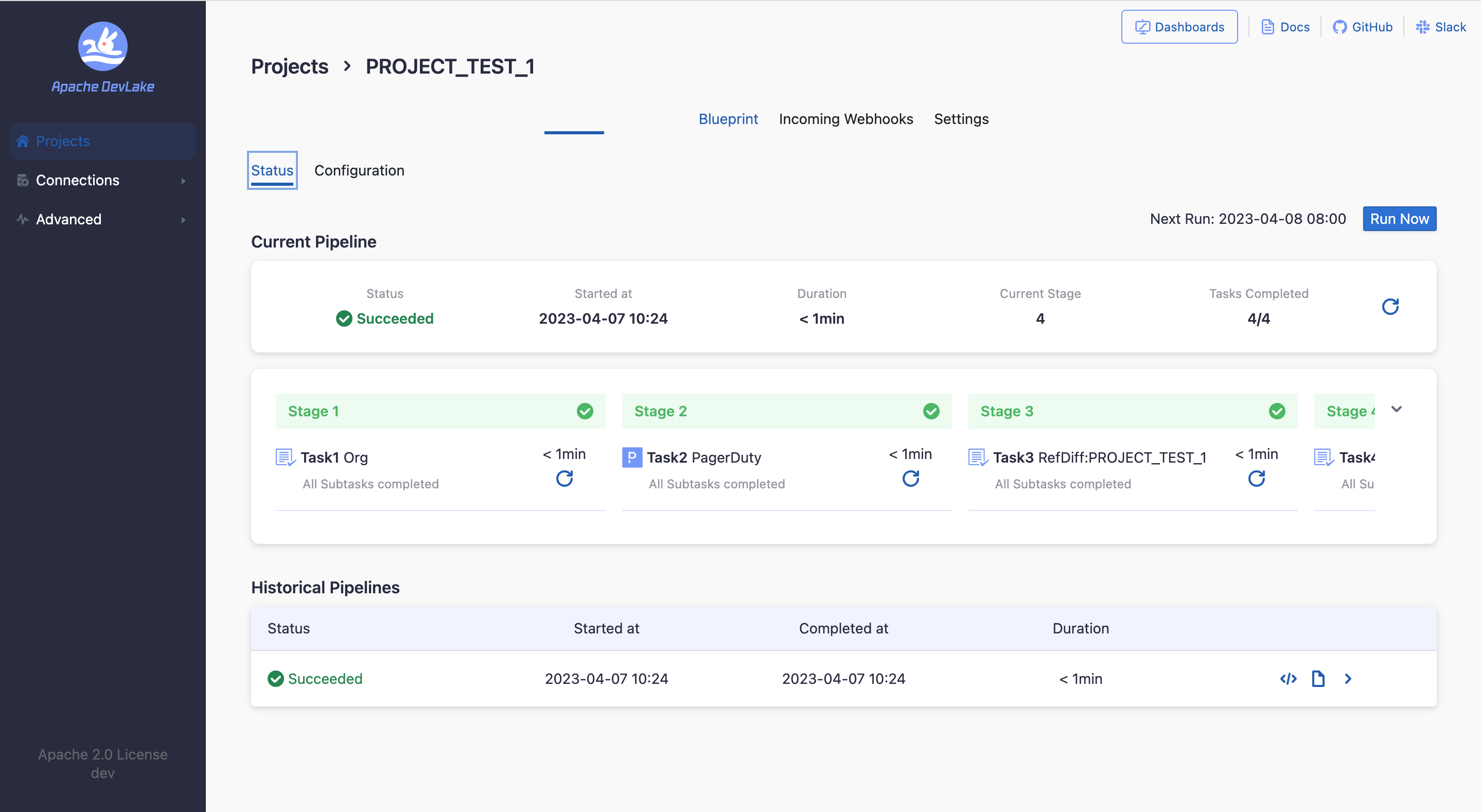Rerun Task3 RefDiff task
The image size is (1481, 812).
(x=1256, y=479)
